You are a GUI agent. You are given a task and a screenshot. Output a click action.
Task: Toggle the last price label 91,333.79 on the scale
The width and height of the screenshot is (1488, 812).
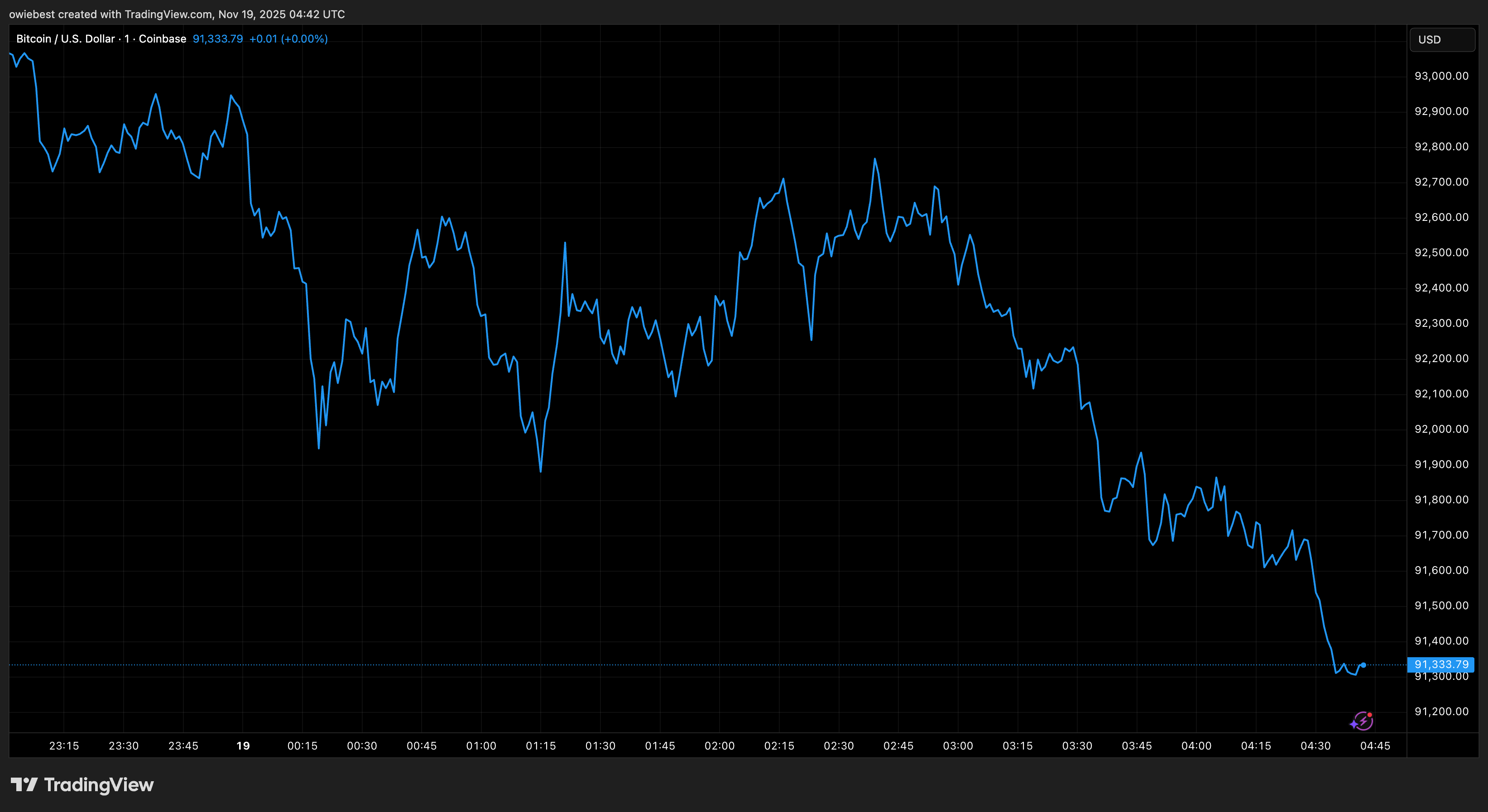point(1442,664)
